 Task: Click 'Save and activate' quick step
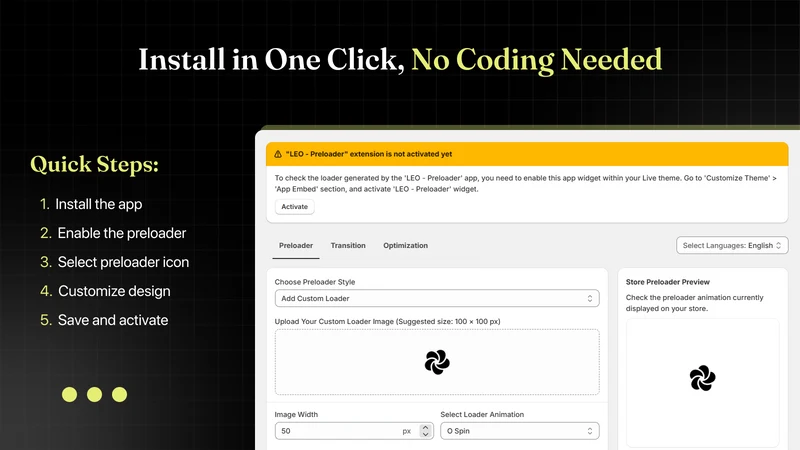[x=113, y=320]
